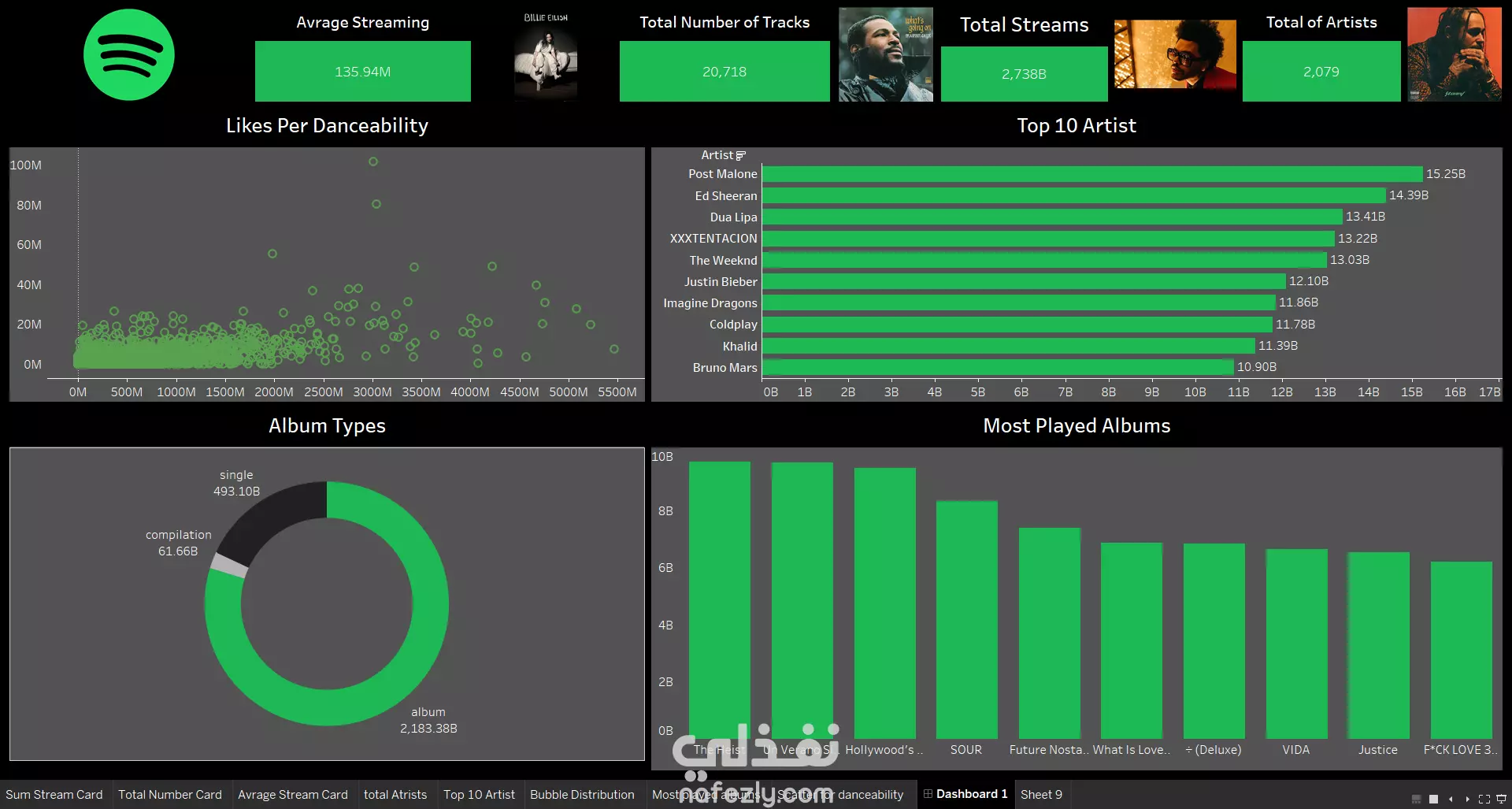Select the Coldplay bar
Viewport: 1512px width, 809px height.
click(x=1017, y=325)
